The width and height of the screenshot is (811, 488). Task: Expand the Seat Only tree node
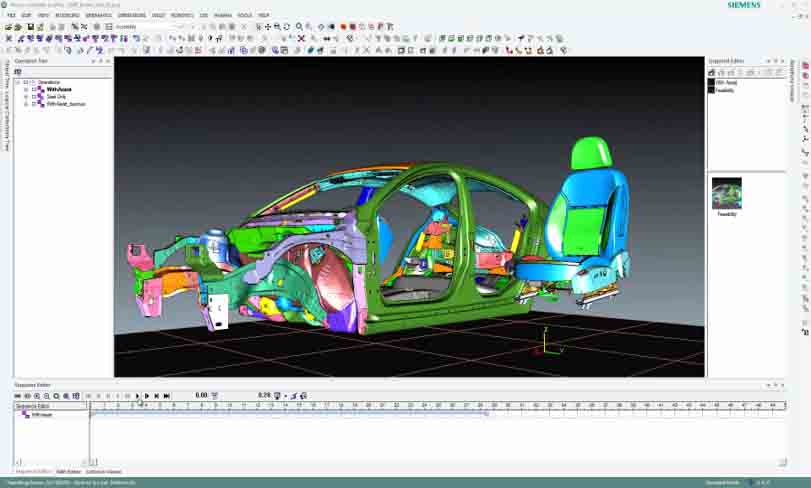point(26,96)
